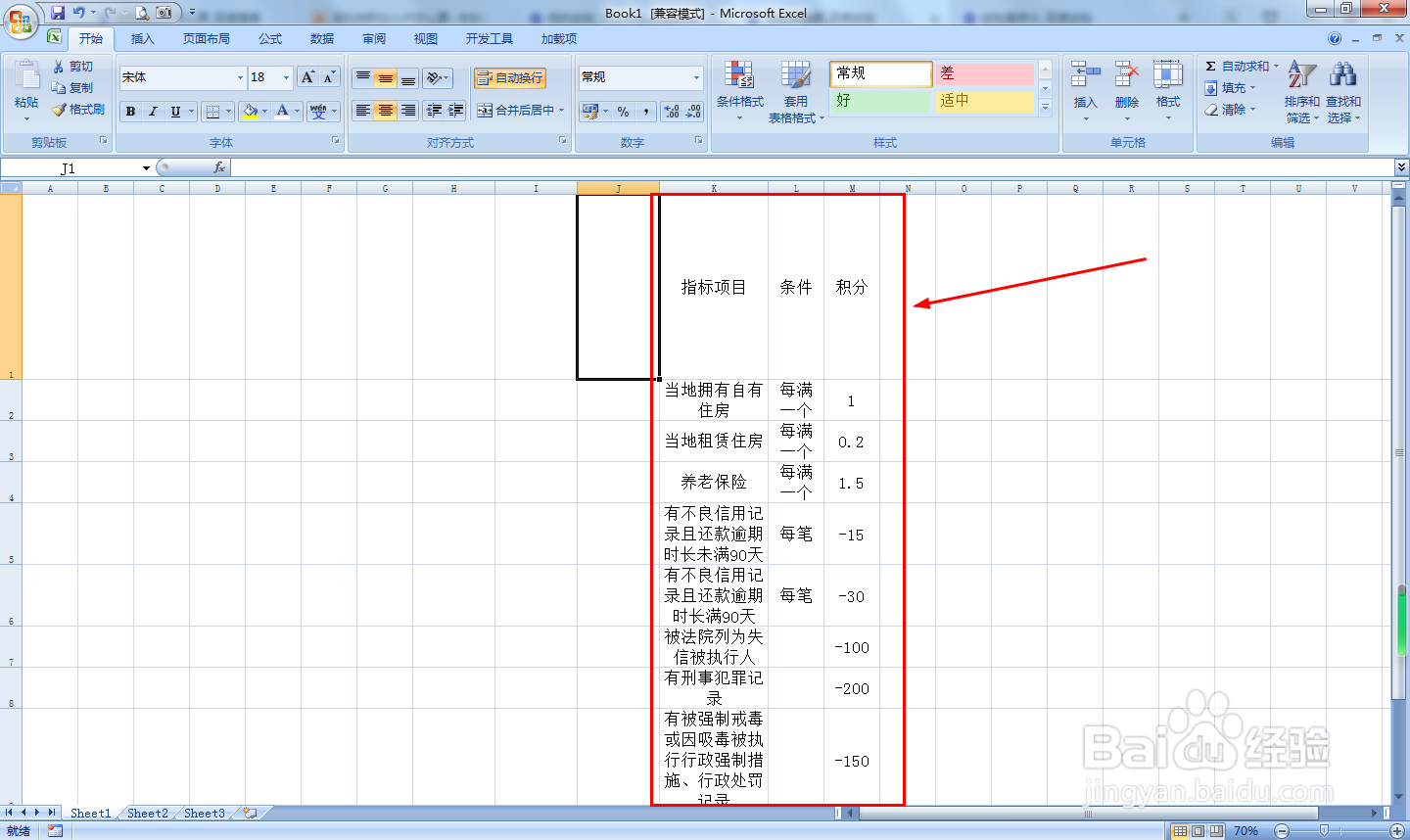The width and height of the screenshot is (1410, 840).
Task: Toggle Underline formatting
Action: (x=175, y=112)
